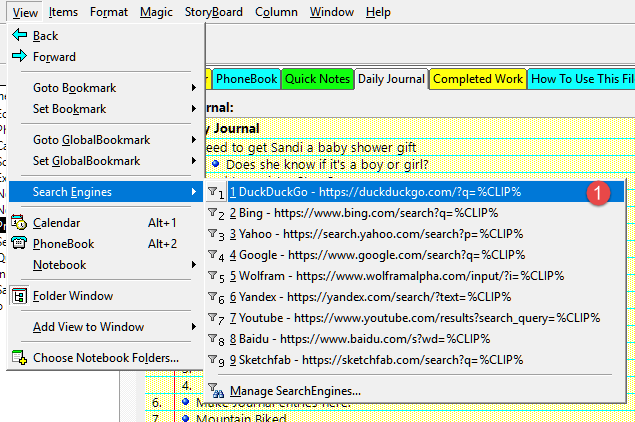
Task: Open the Format menu
Action: (x=109, y=12)
